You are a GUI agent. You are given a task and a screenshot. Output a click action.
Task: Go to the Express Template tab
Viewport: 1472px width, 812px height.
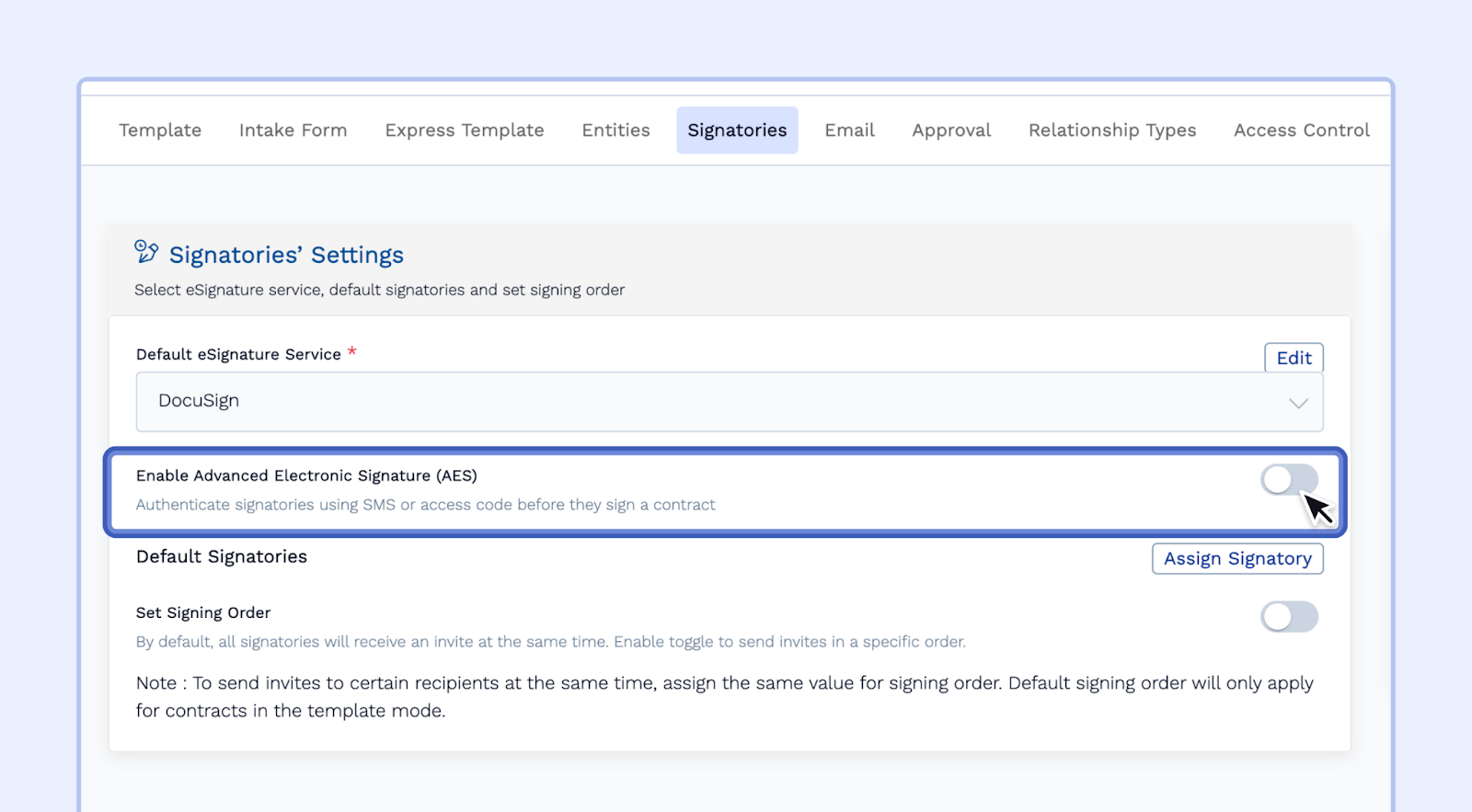coord(465,131)
